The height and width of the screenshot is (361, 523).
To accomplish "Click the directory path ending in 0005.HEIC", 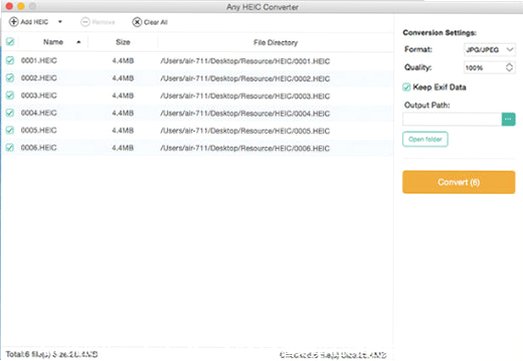I will pyautogui.click(x=245, y=131).
